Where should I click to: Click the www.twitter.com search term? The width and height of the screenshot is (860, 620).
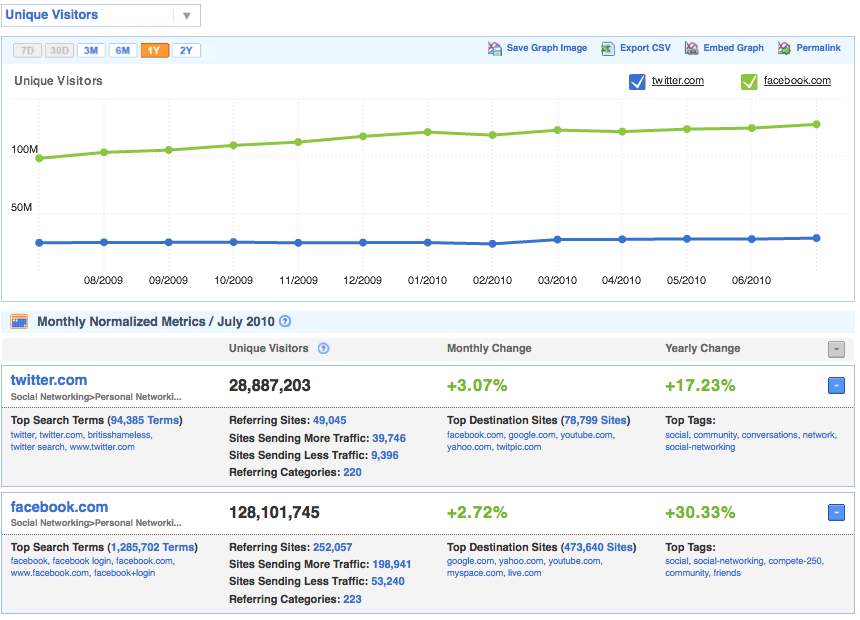click(x=102, y=447)
